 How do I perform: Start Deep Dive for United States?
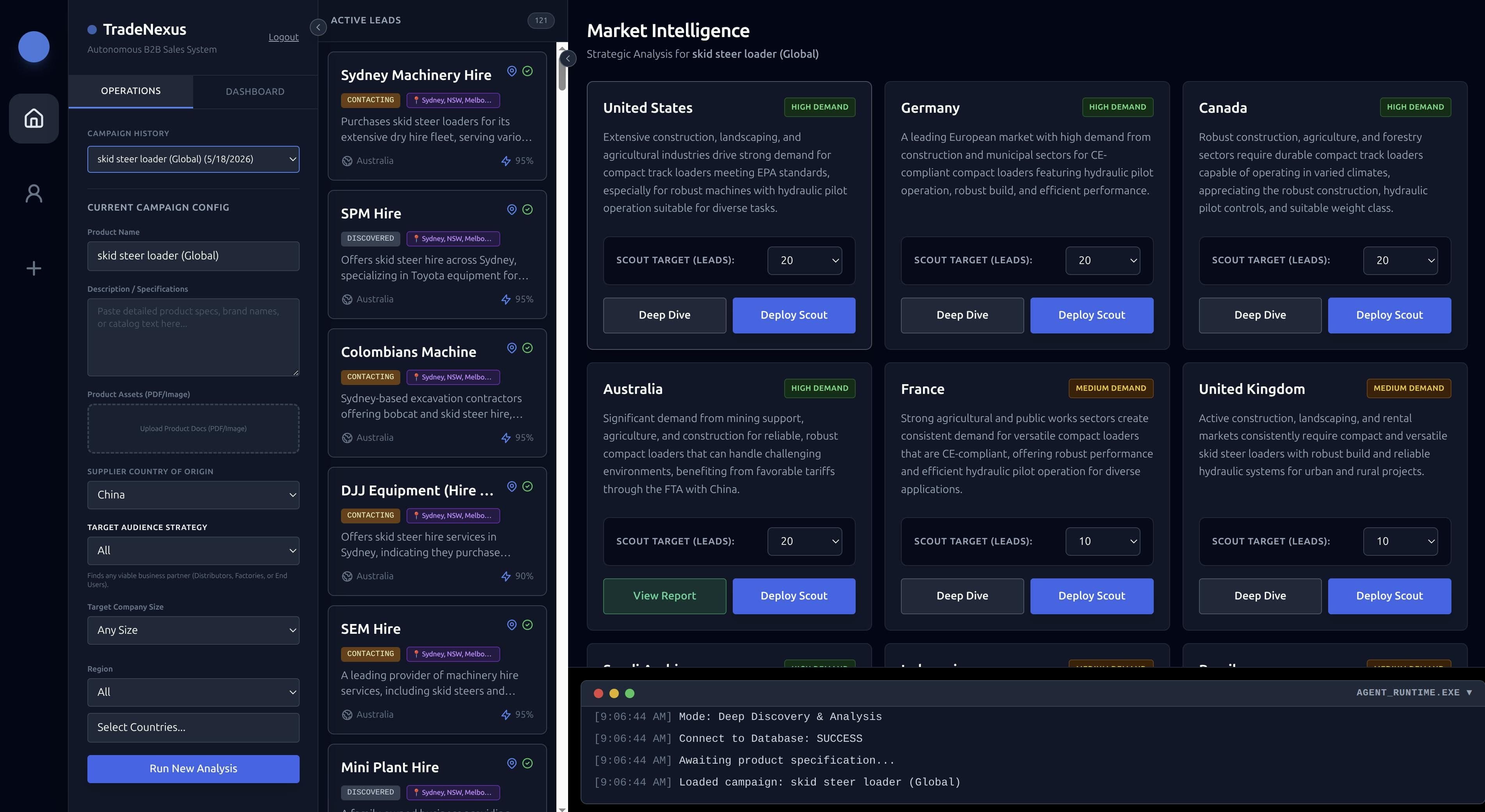pos(664,315)
